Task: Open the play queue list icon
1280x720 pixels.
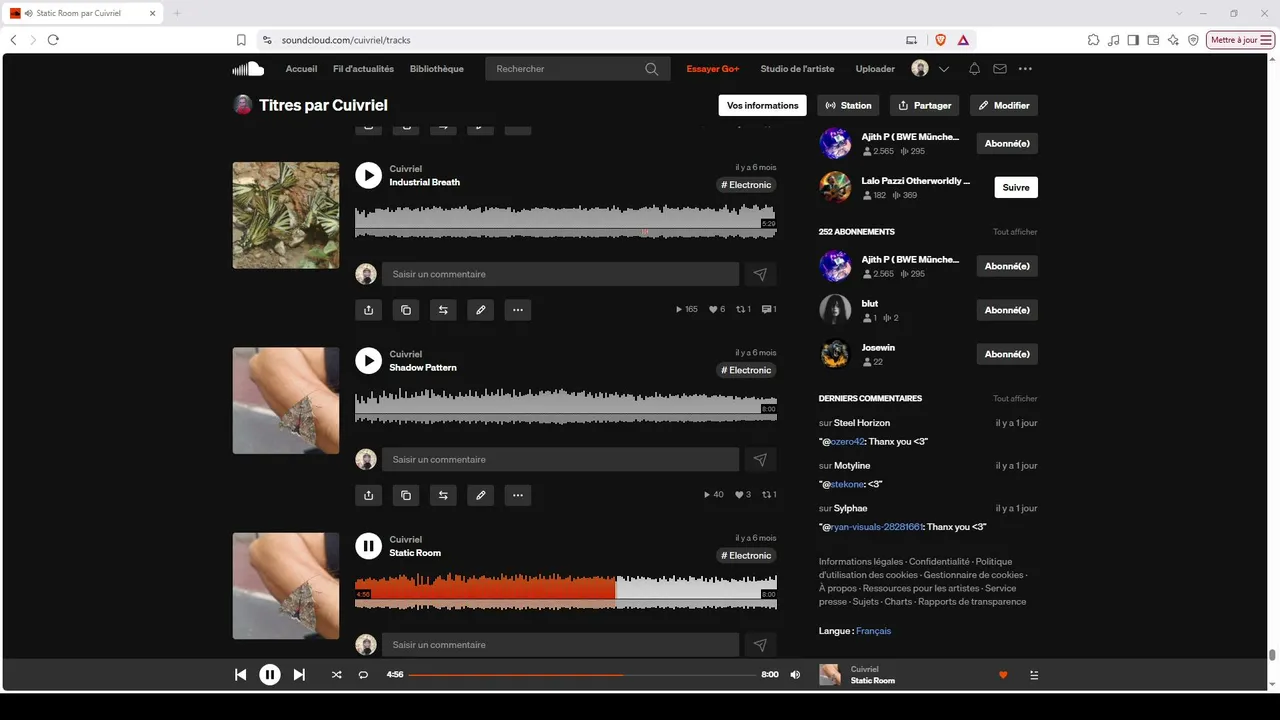Action: point(1034,675)
